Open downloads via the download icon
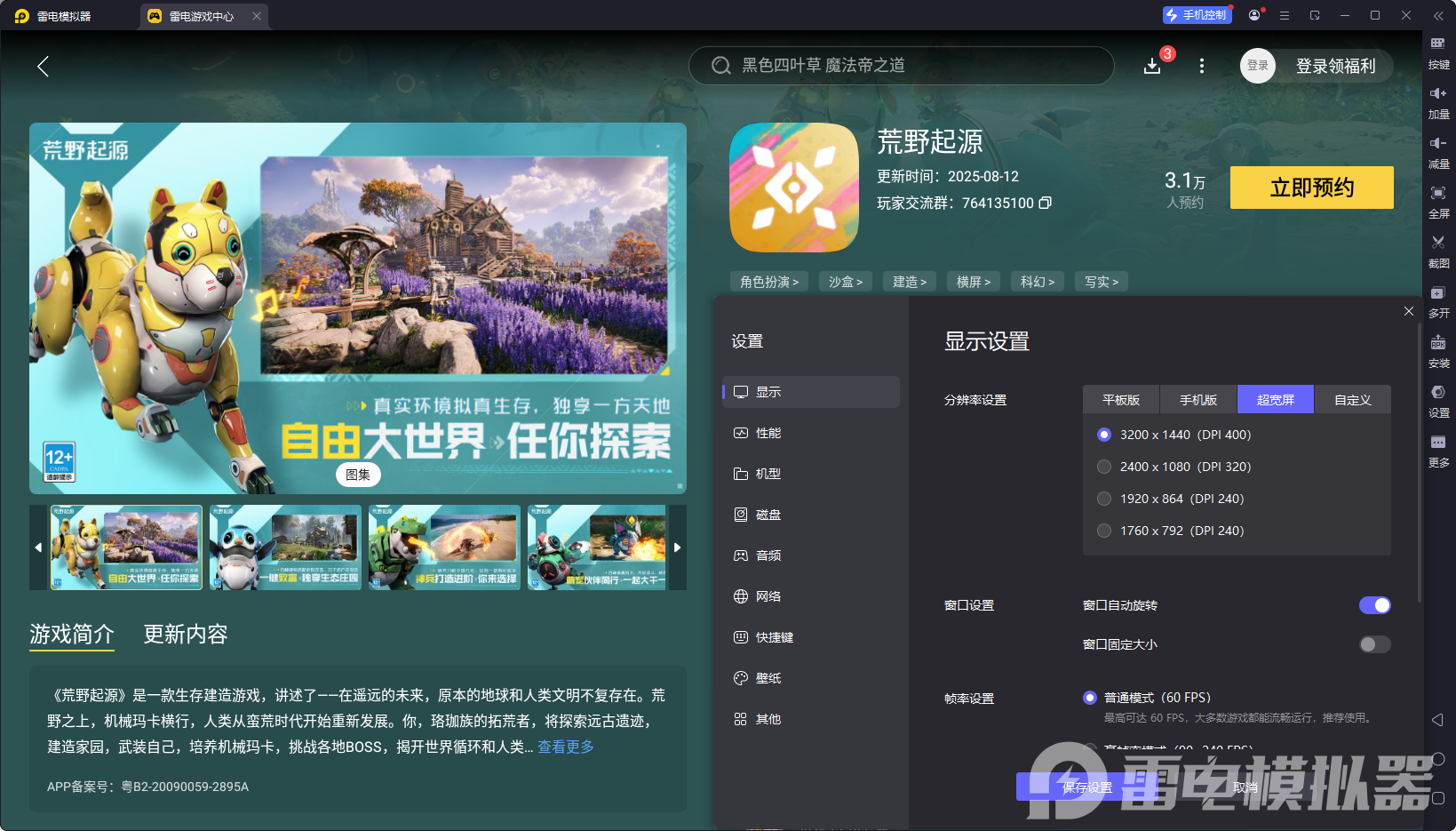 1152,66
